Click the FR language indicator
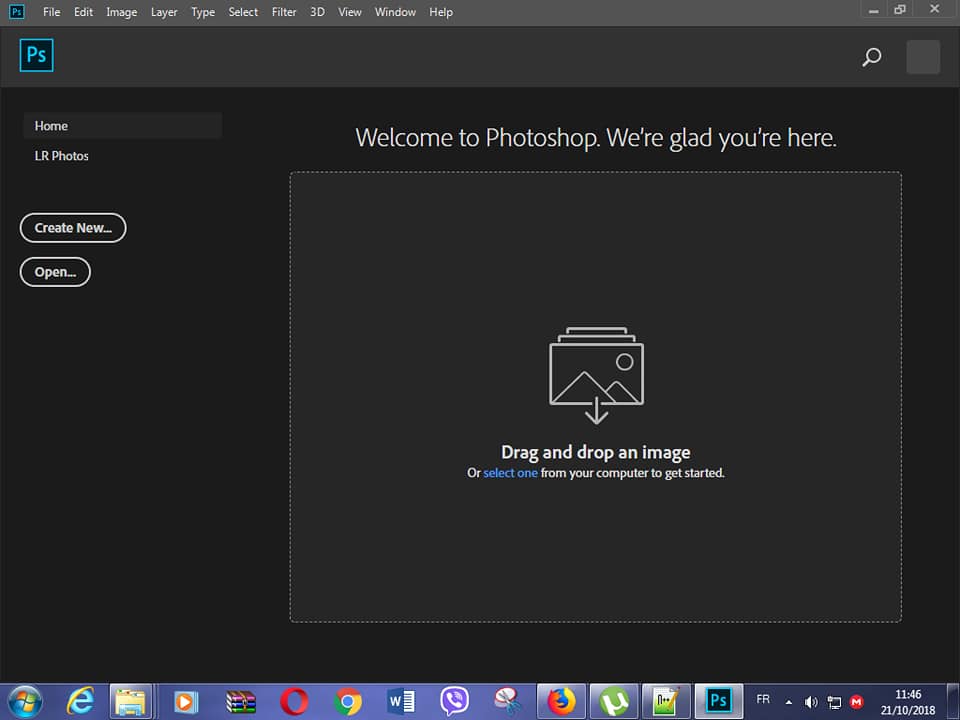960x720 pixels. (x=763, y=699)
